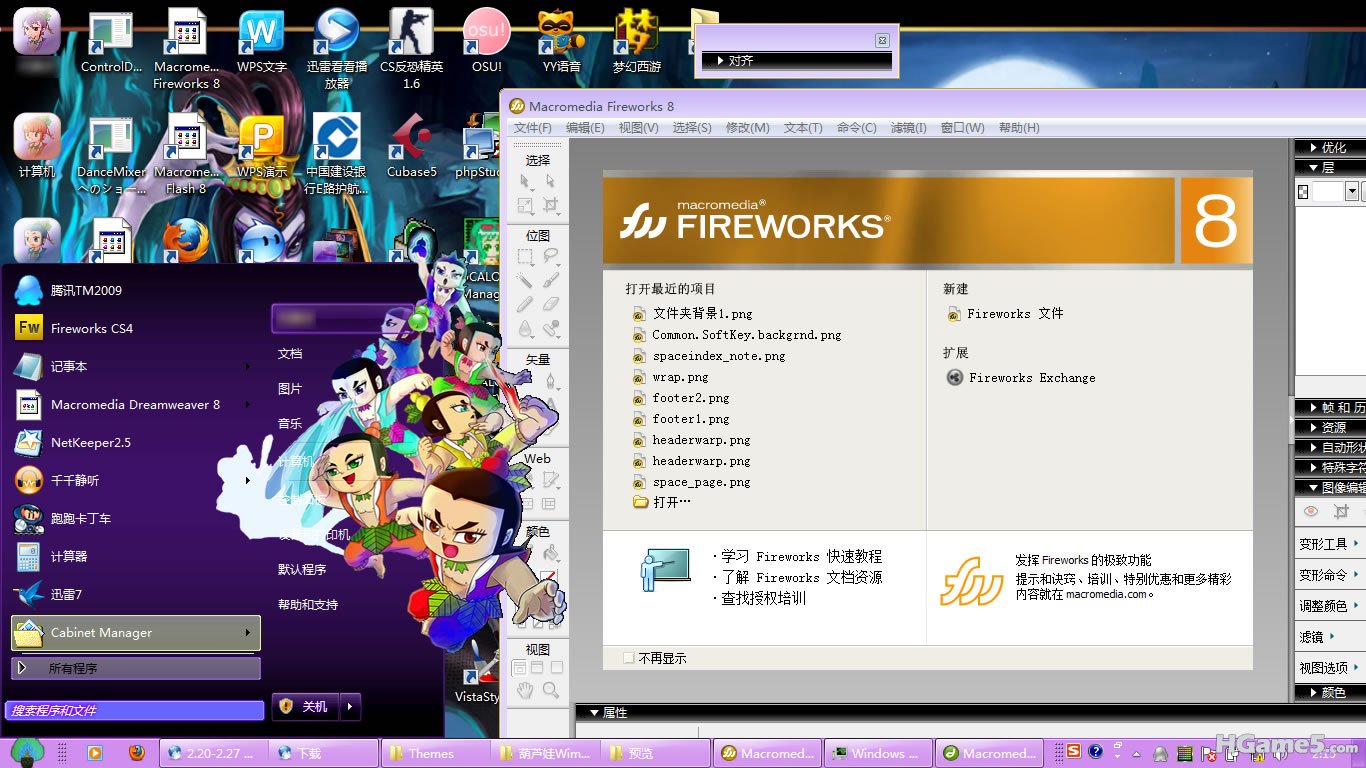Open the 修改(M) menu
1366x768 pixels.
point(747,128)
